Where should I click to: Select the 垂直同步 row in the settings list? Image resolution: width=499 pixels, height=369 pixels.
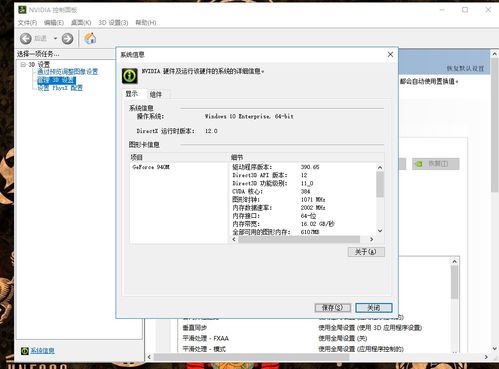(x=313, y=328)
